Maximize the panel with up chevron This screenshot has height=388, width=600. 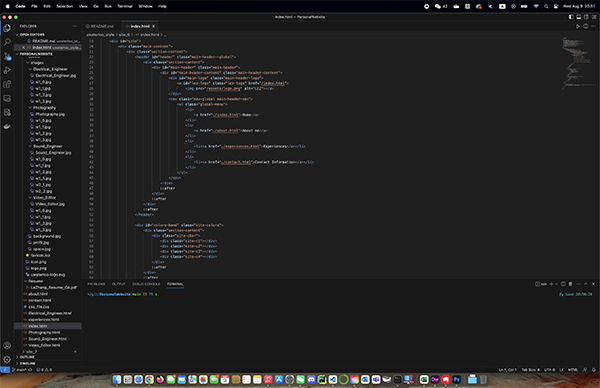[586, 284]
